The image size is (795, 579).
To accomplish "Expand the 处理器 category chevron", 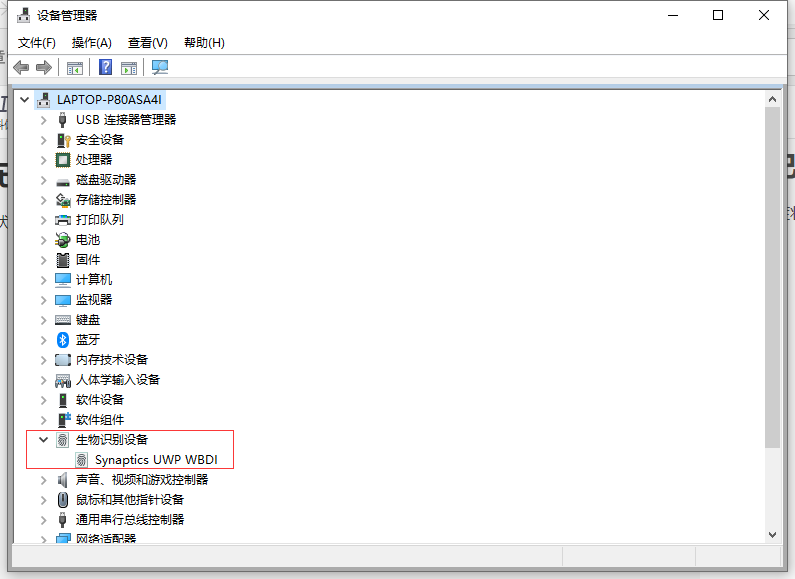I will [44, 160].
